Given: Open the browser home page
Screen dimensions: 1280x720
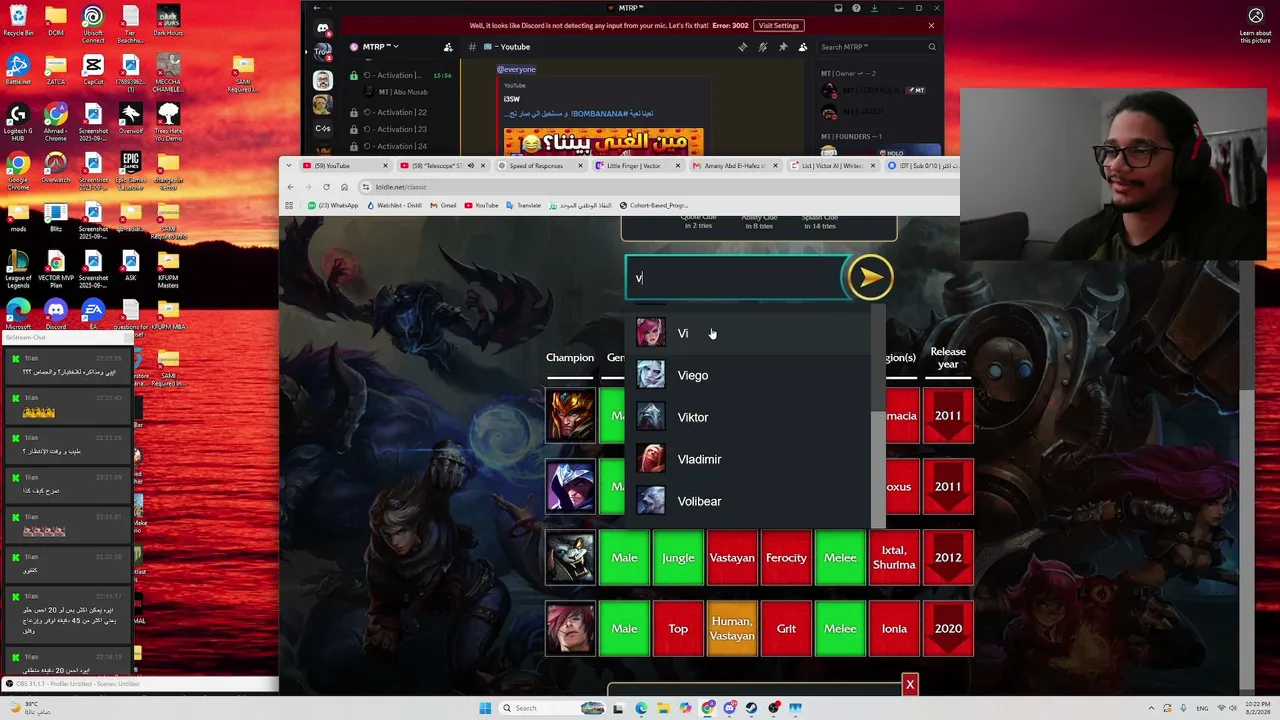Looking at the screenshot, I should (x=344, y=187).
